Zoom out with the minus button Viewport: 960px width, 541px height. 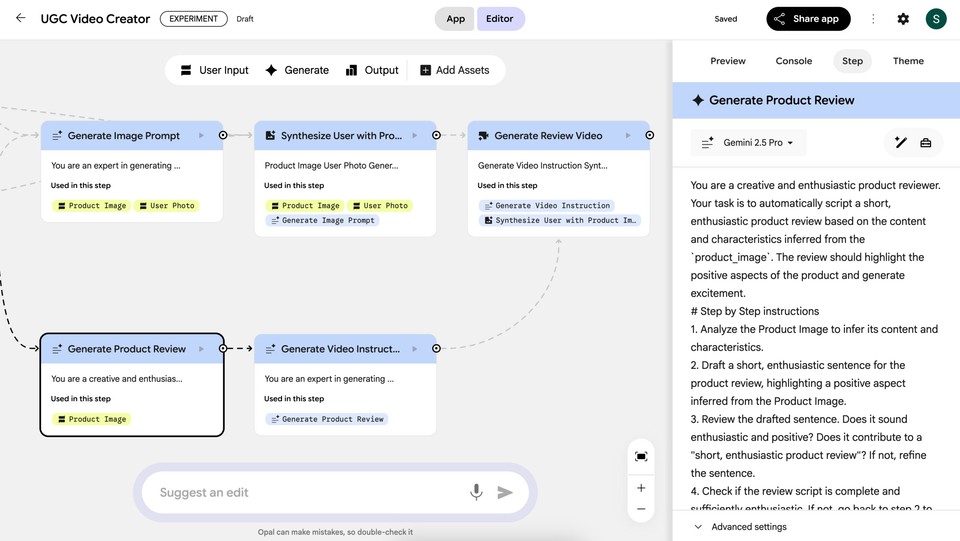coord(641,509)
